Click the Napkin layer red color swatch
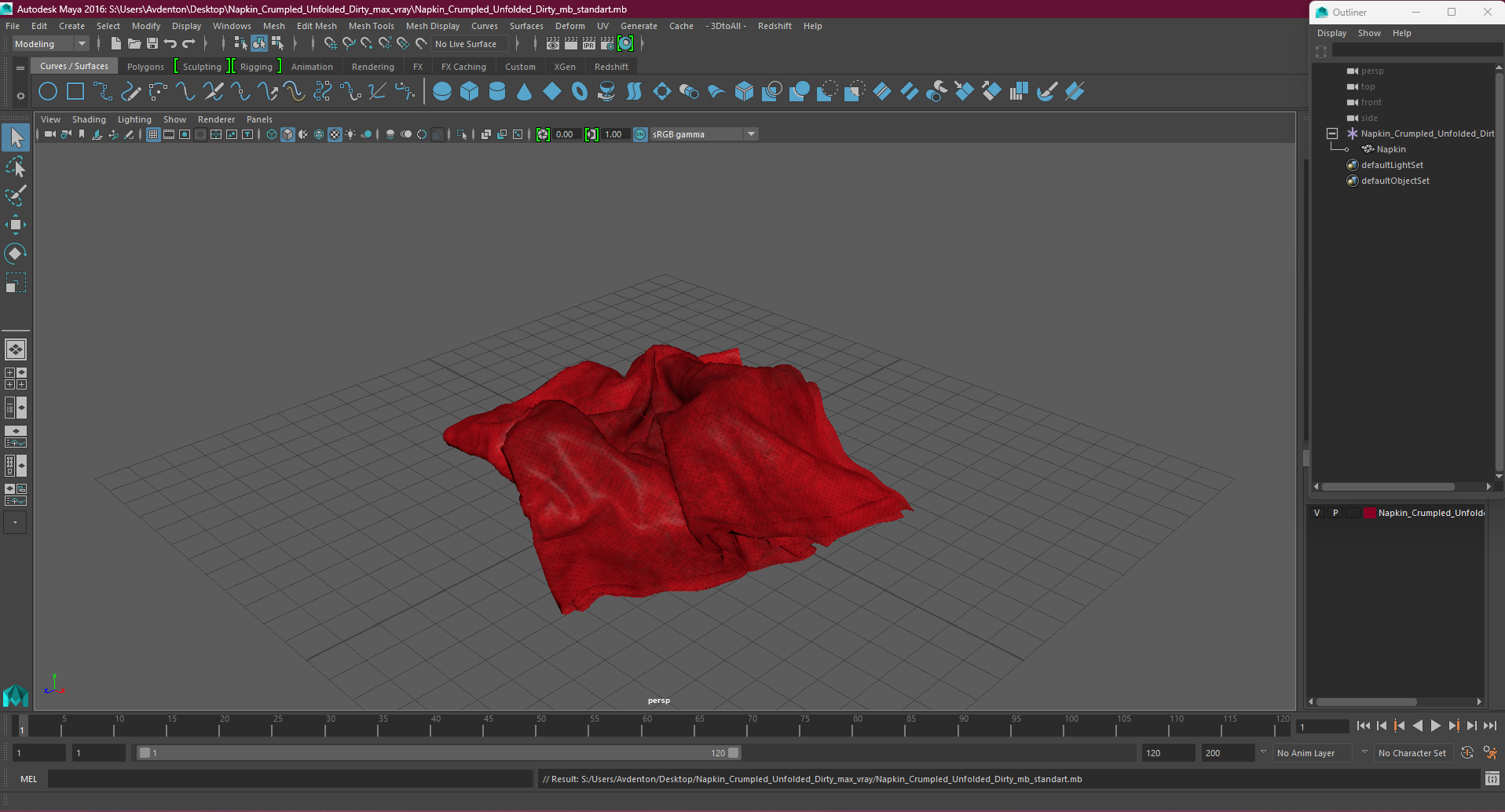 pyautogui.click(x=1369, y=513)
